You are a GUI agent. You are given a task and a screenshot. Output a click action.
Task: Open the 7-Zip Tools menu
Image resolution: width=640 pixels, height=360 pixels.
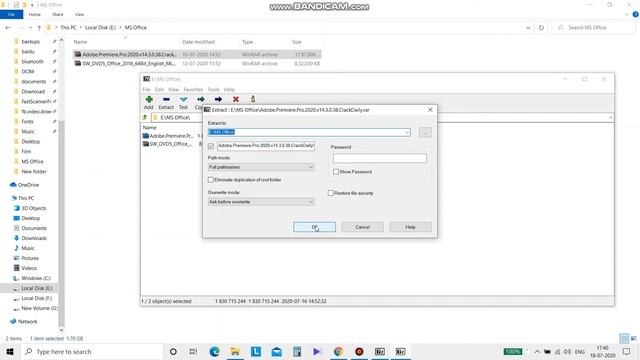click(x=213, y=89)
